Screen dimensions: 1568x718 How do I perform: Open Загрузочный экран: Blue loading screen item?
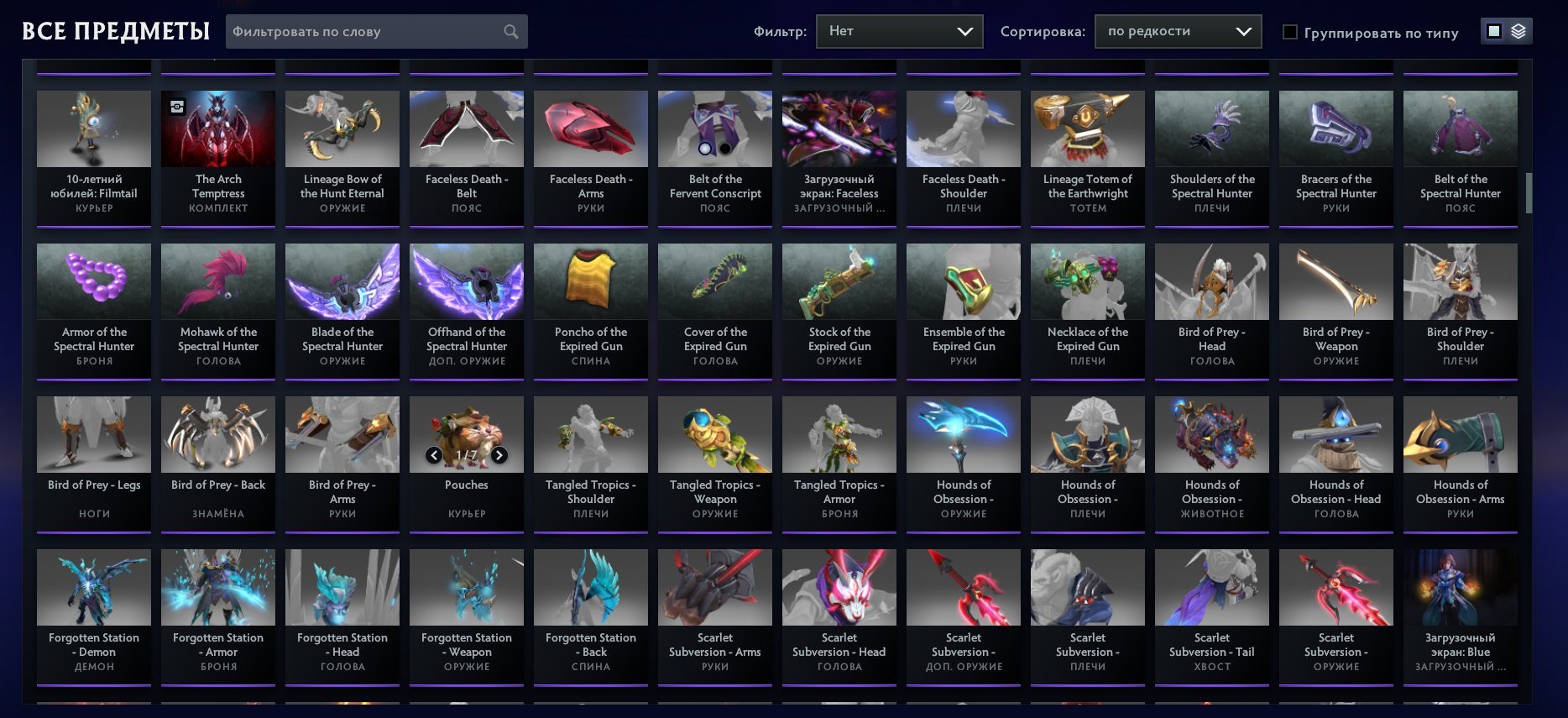click(x=1461, y=616)
